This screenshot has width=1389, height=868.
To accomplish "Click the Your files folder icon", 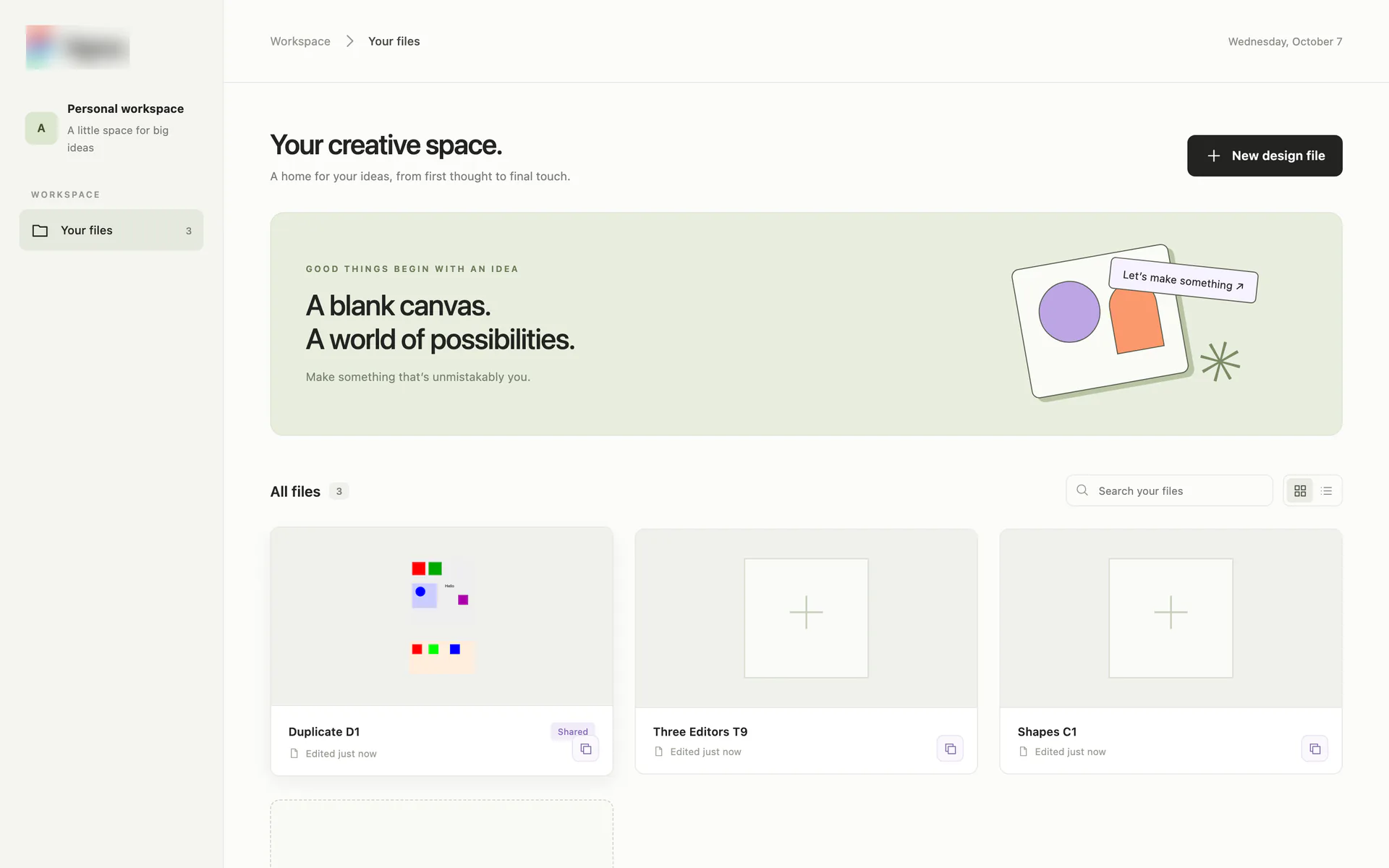I will point(41,231).
